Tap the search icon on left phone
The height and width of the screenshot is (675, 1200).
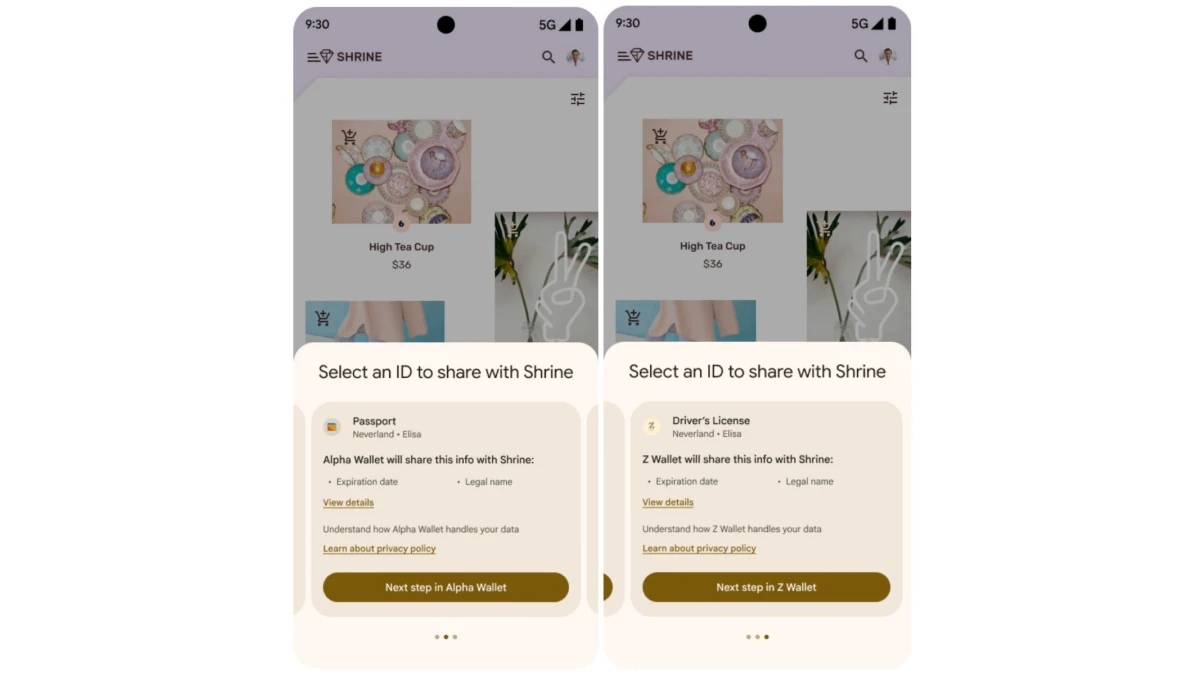[548, 57]
